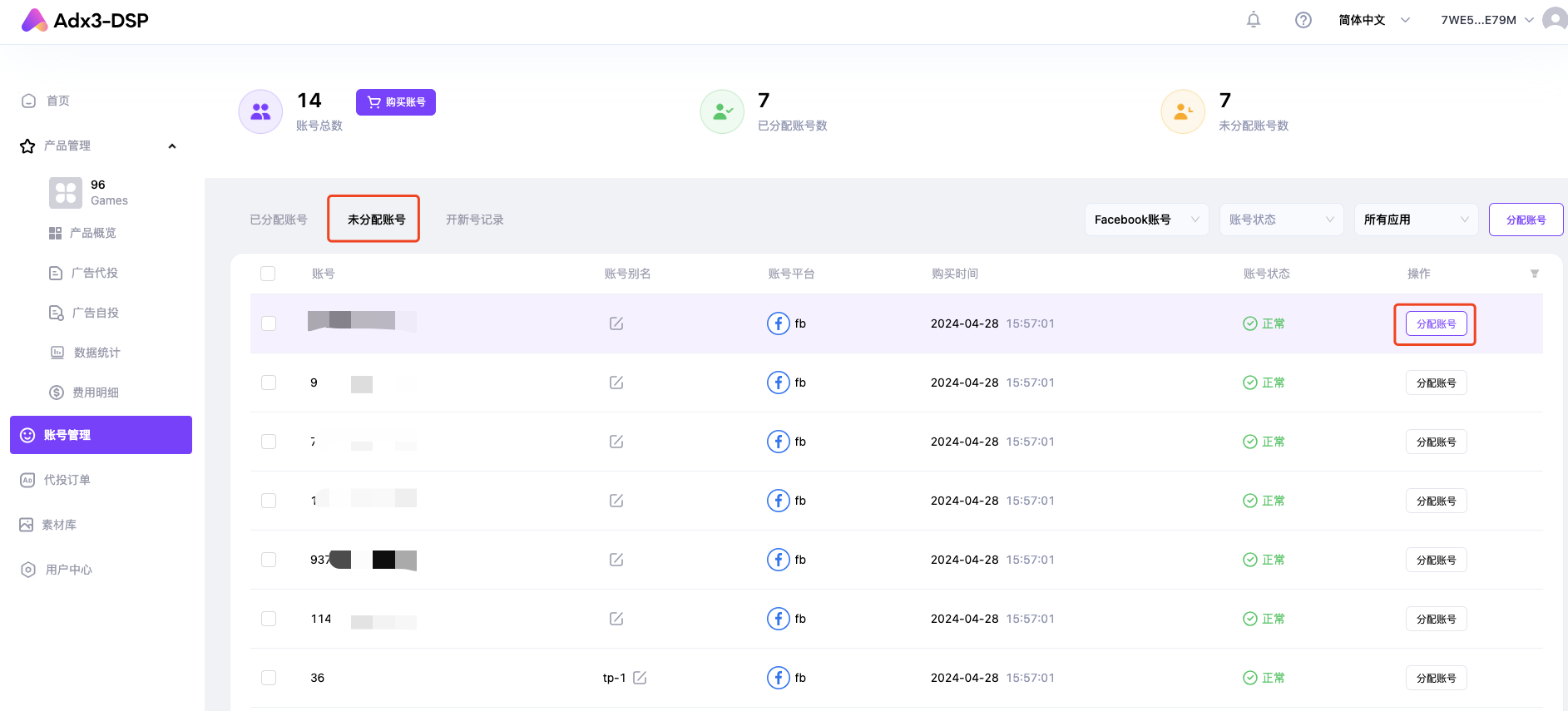
Task: Expand the 账号状态 filter dropdown
Action: tap(1280, 220)
